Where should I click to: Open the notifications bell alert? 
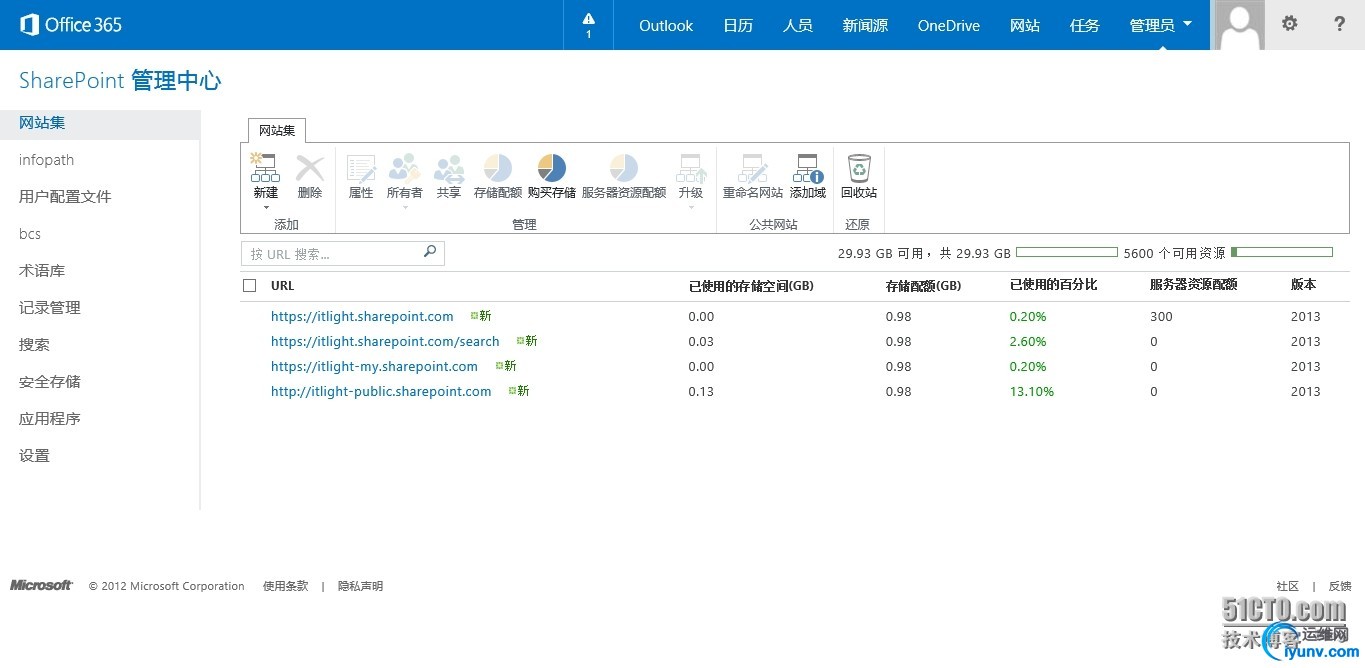(x=588, y=25)
